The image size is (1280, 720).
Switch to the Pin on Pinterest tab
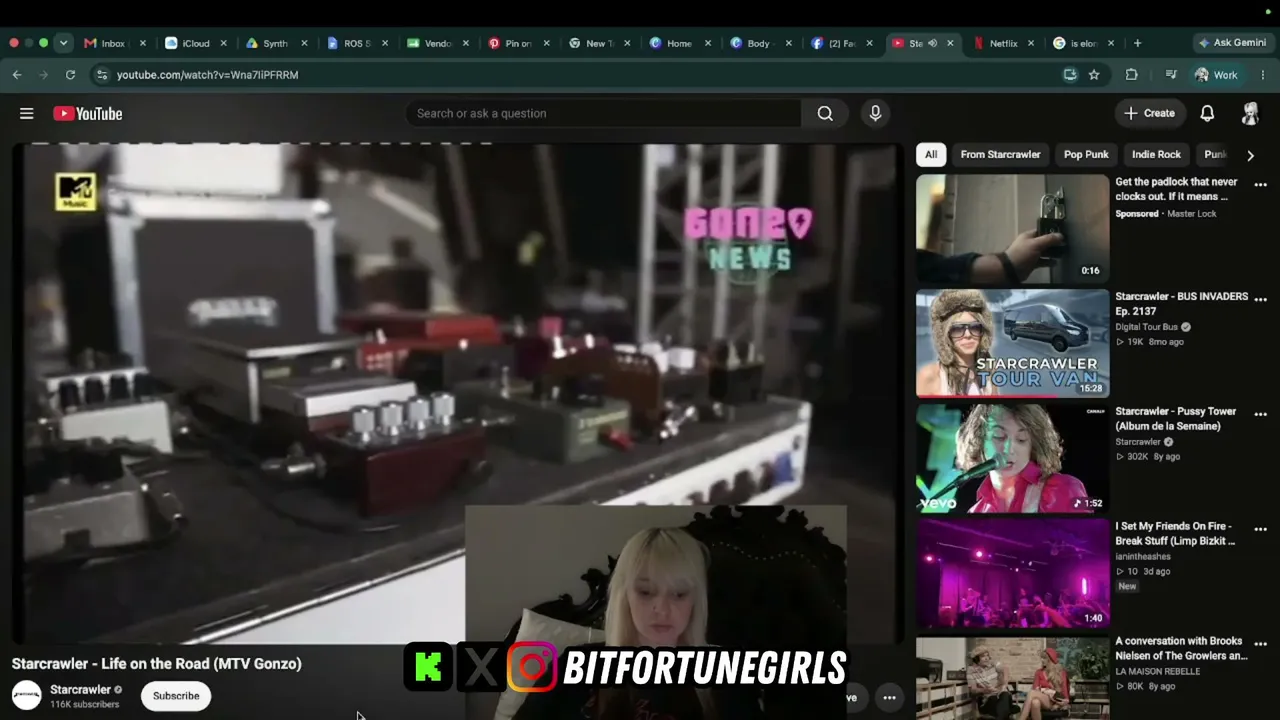[518, 43]
